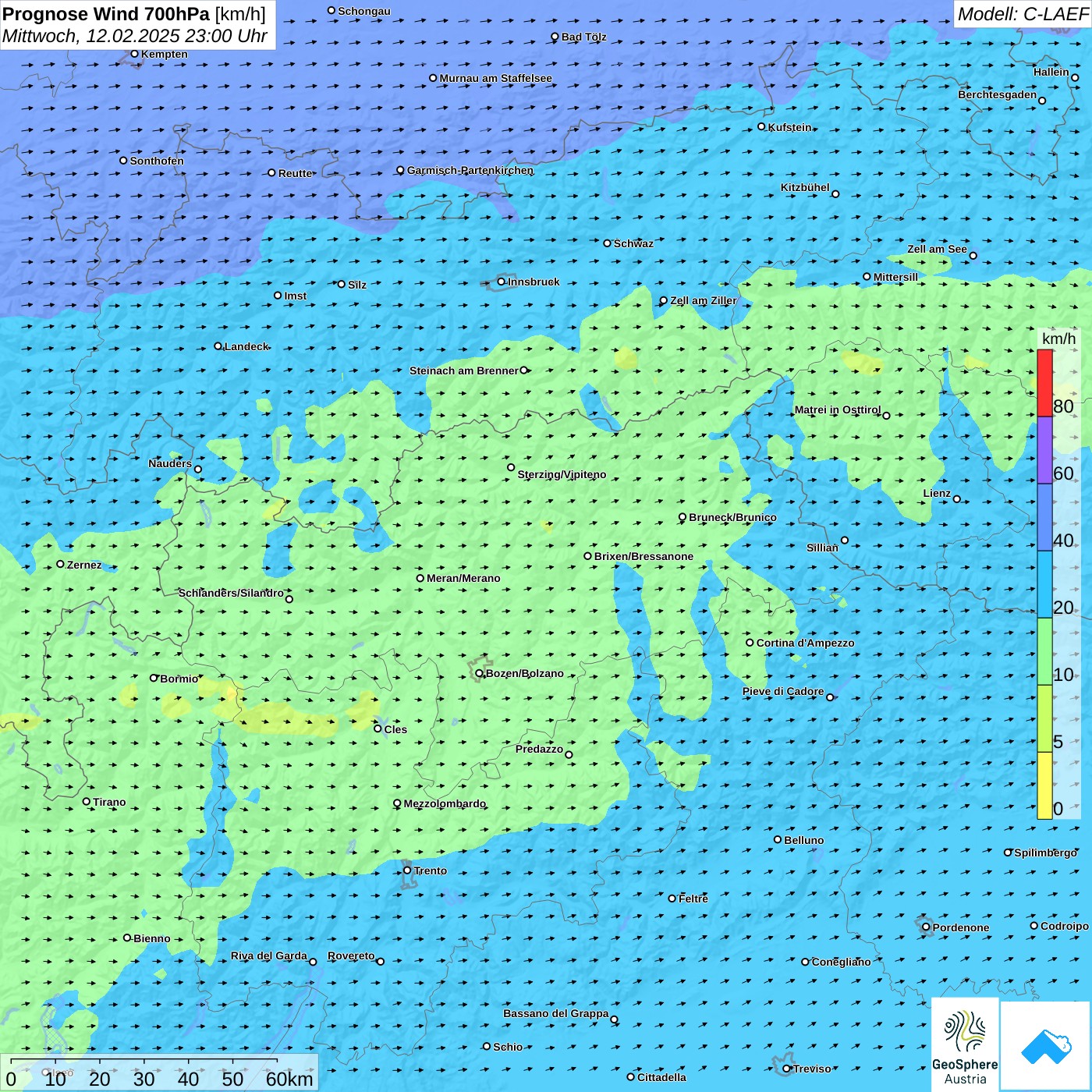Select the Kufstein city marker

(762, 126)
